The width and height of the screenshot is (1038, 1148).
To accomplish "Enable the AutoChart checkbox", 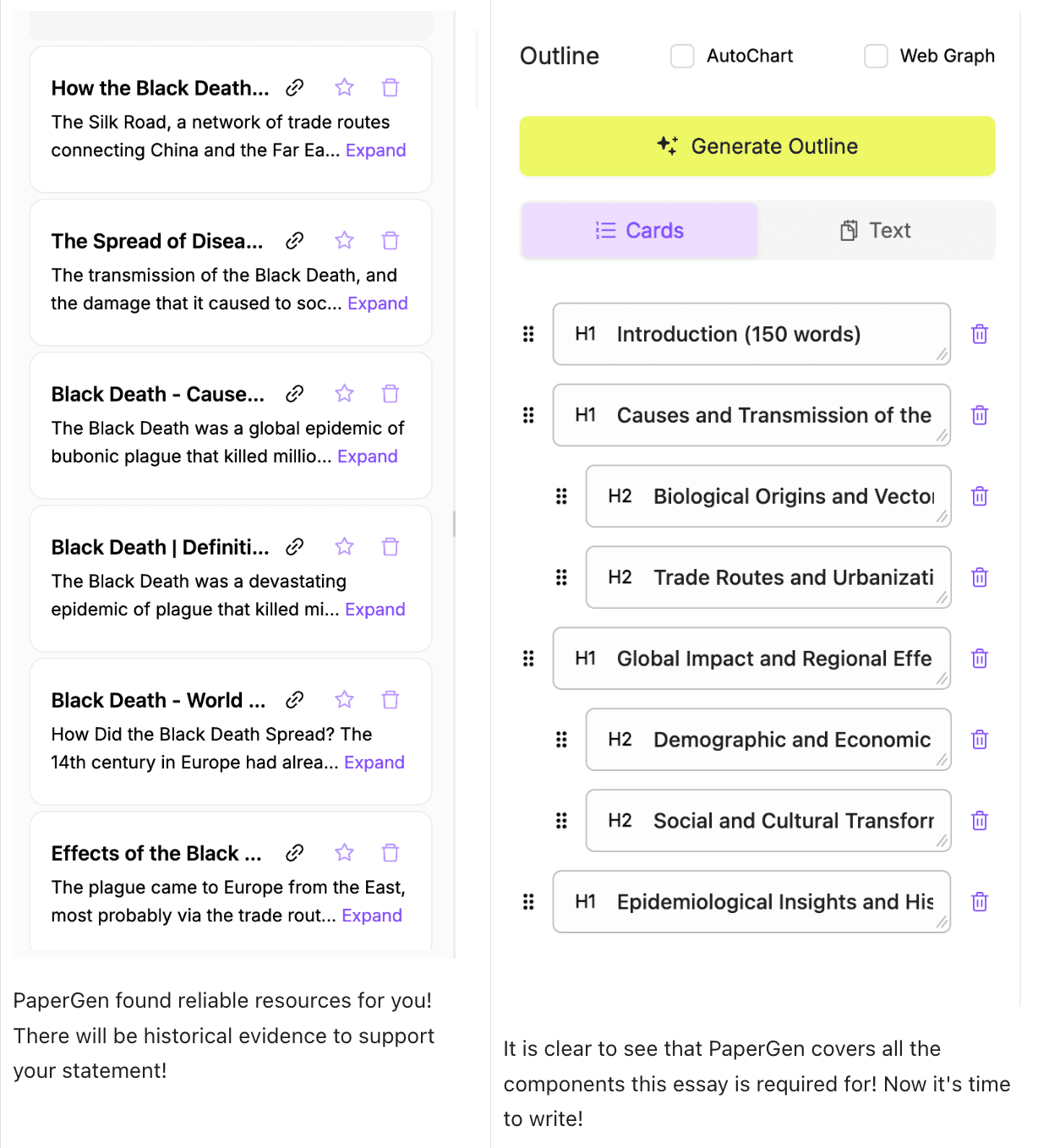I will pyautogui.click(x=682, y=57).
